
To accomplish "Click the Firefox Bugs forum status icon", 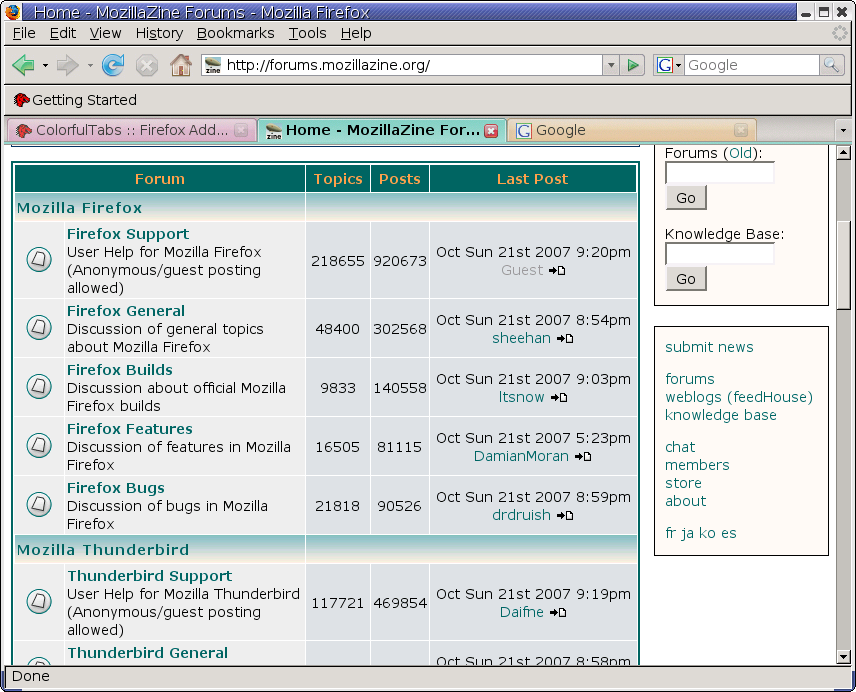I will (39, 504).
